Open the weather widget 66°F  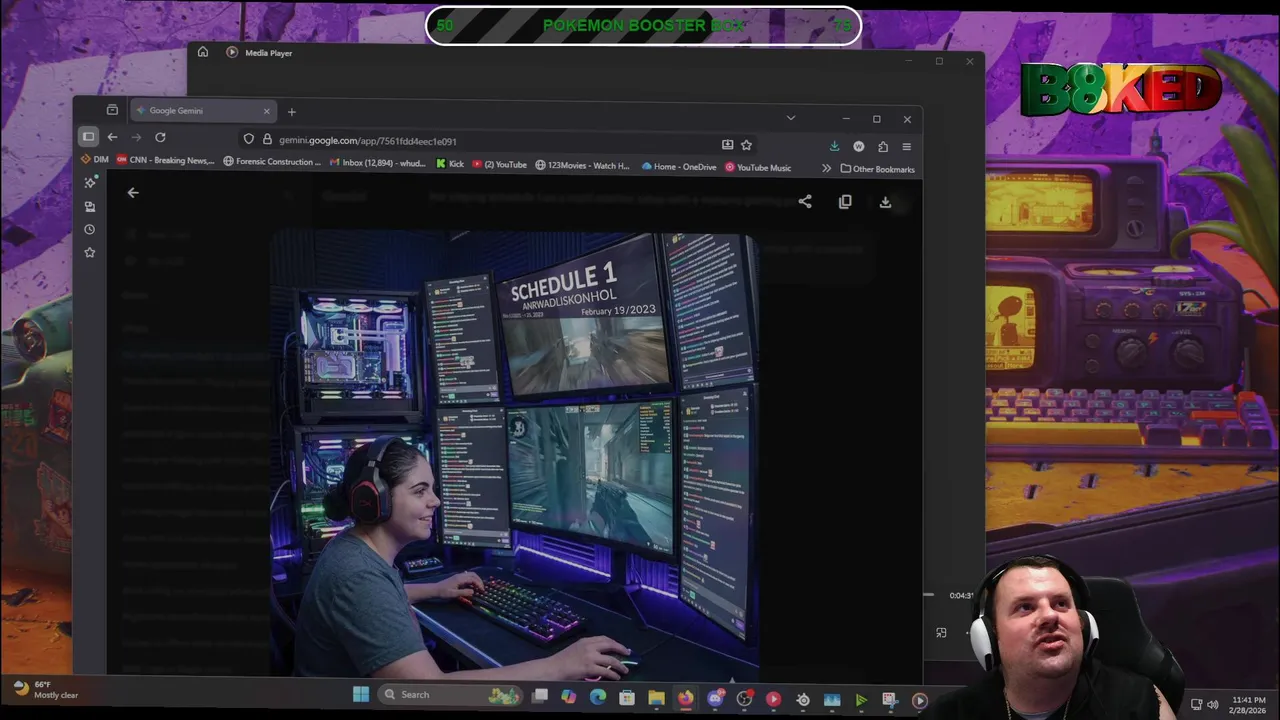45,690
